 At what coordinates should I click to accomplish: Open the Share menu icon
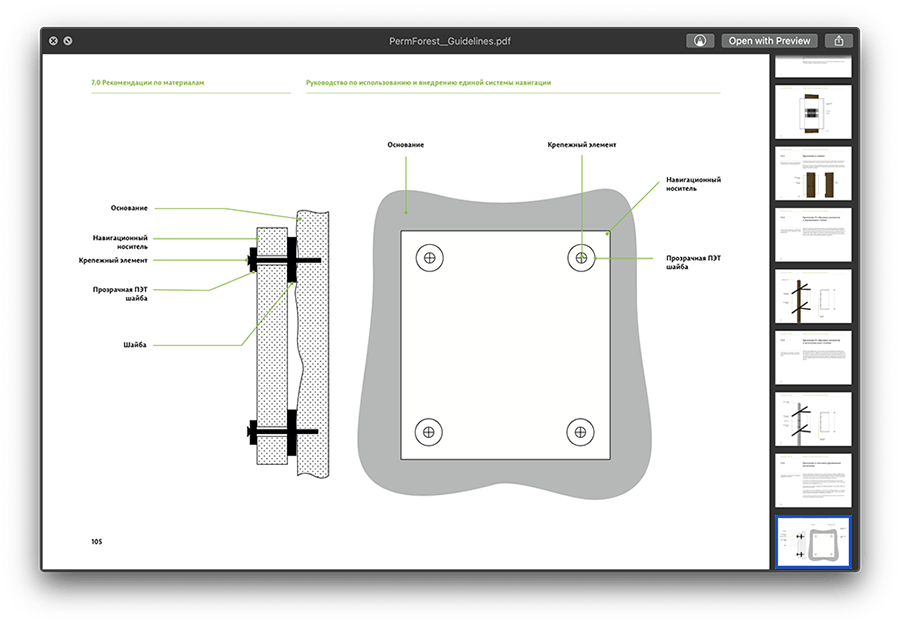tap(839, 41)
